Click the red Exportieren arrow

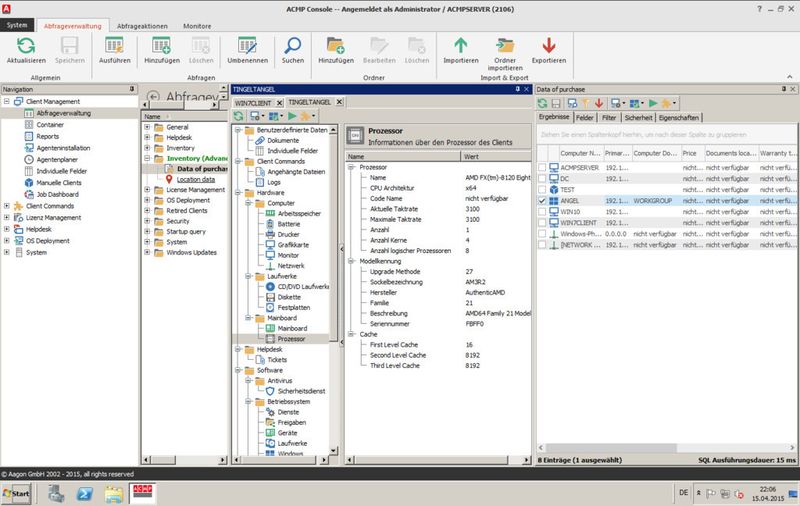click(x=548, y=46)
